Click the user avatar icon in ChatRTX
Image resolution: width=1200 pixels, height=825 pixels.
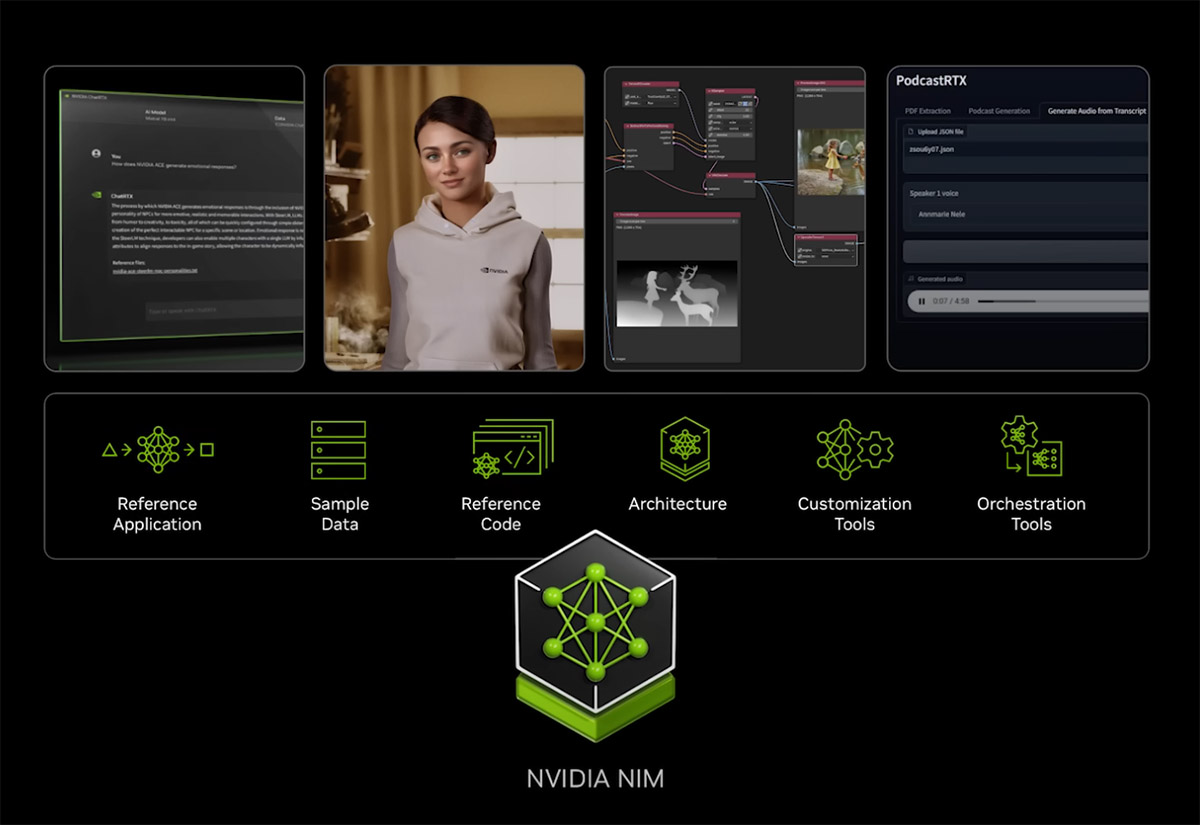point(96,153)
